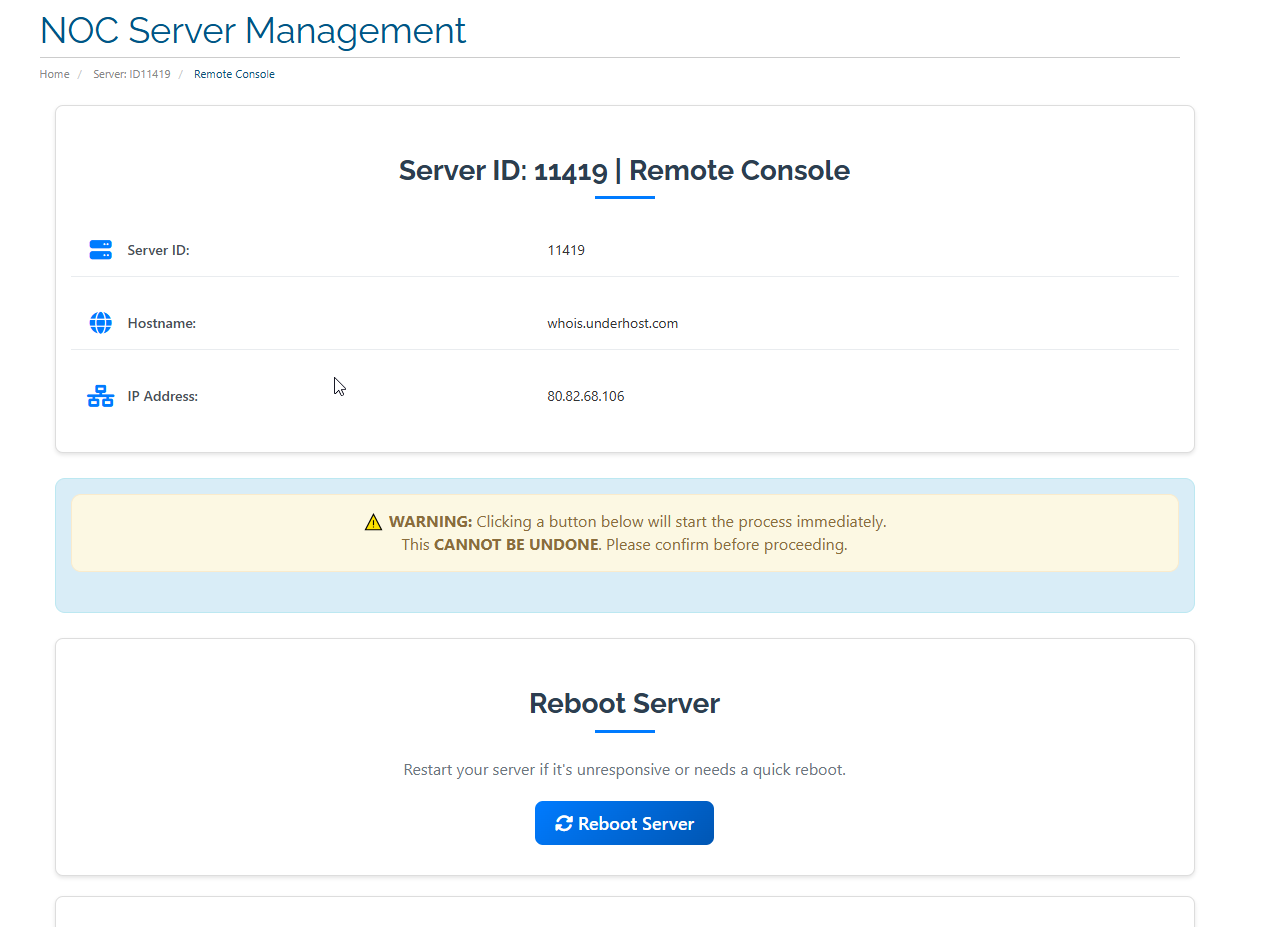Click the Server ID: 11419 Remote Console heading
The width and height of the screenshot is (1281, 927).
(624, 170)
